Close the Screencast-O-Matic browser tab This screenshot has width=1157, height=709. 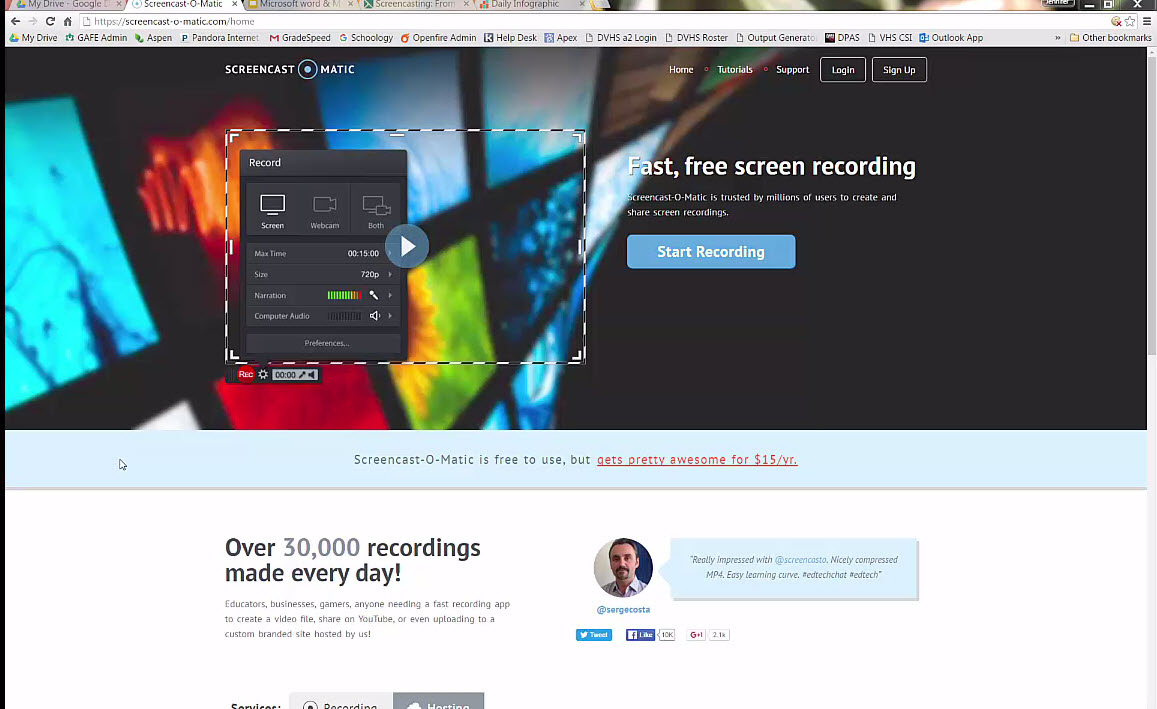tap(235, 4)
